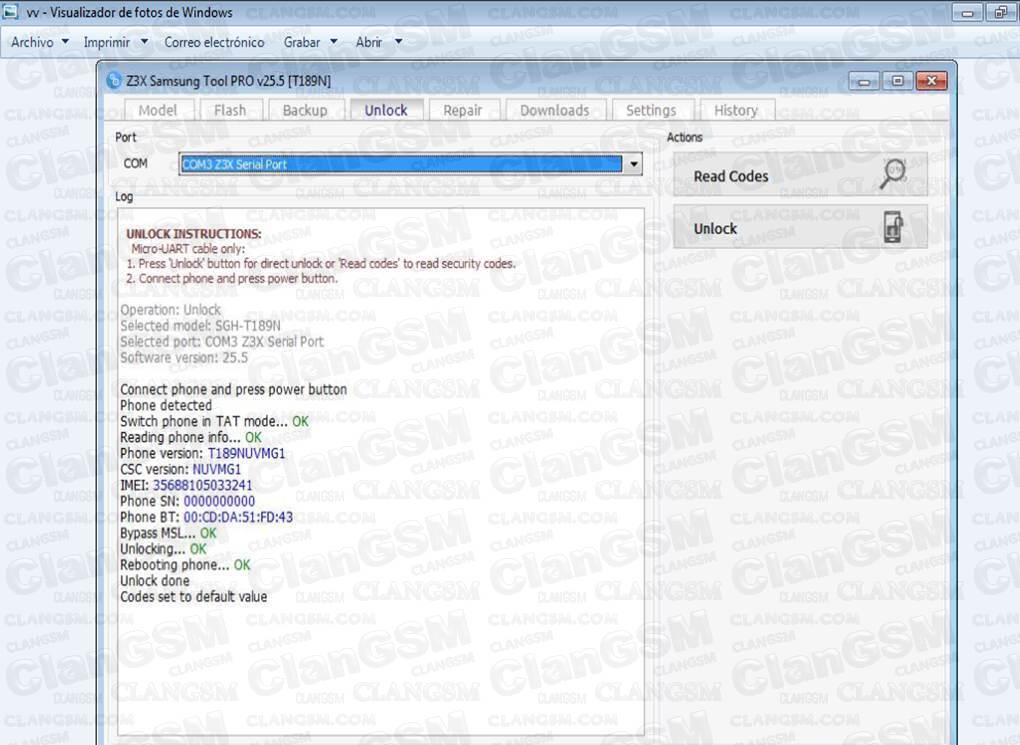Click Correo electrónico in the toolbar
Image resolution: width=1020 pixels, height=745 pixels.
tap(214, 42)
